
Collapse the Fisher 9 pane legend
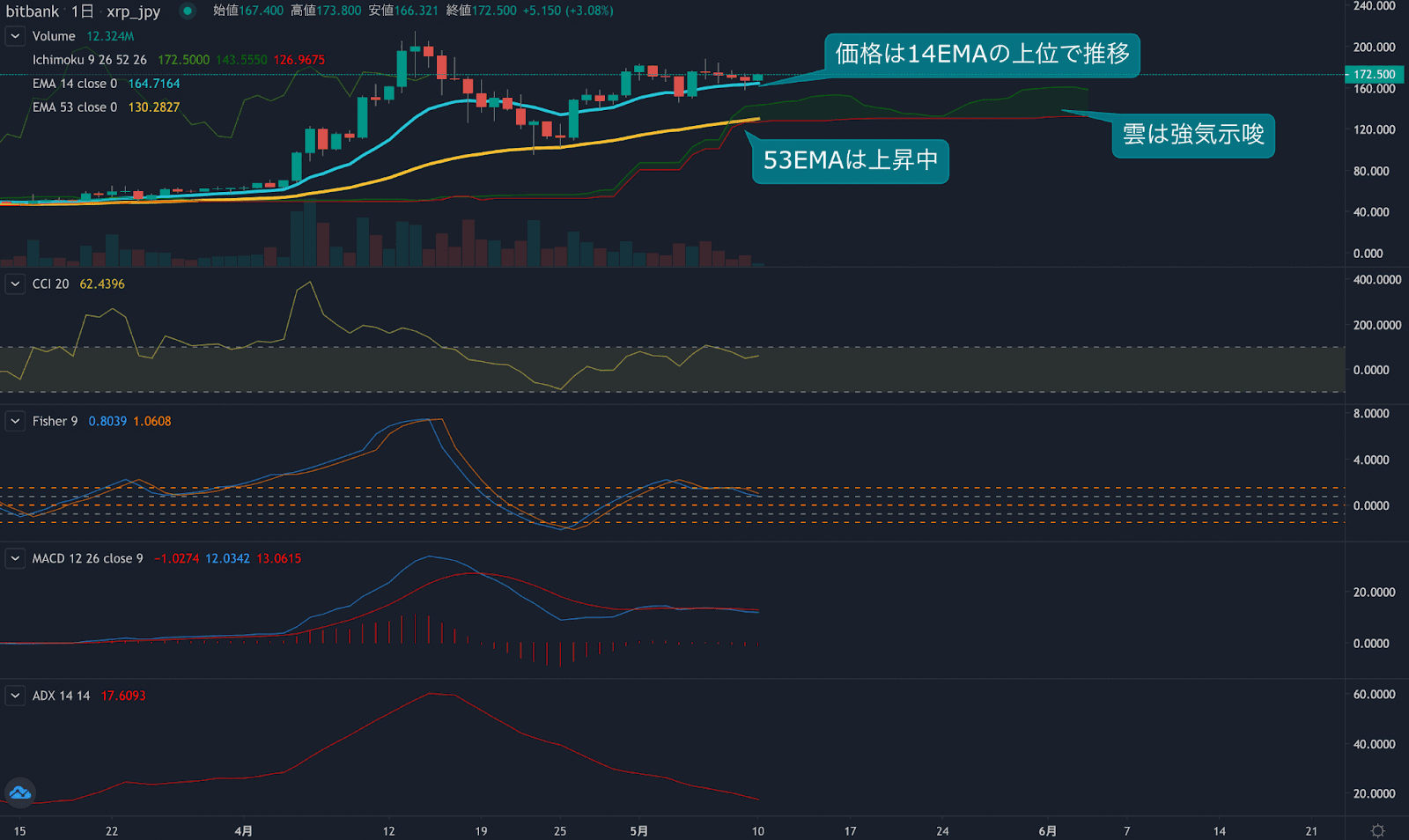tap(14, 421)
